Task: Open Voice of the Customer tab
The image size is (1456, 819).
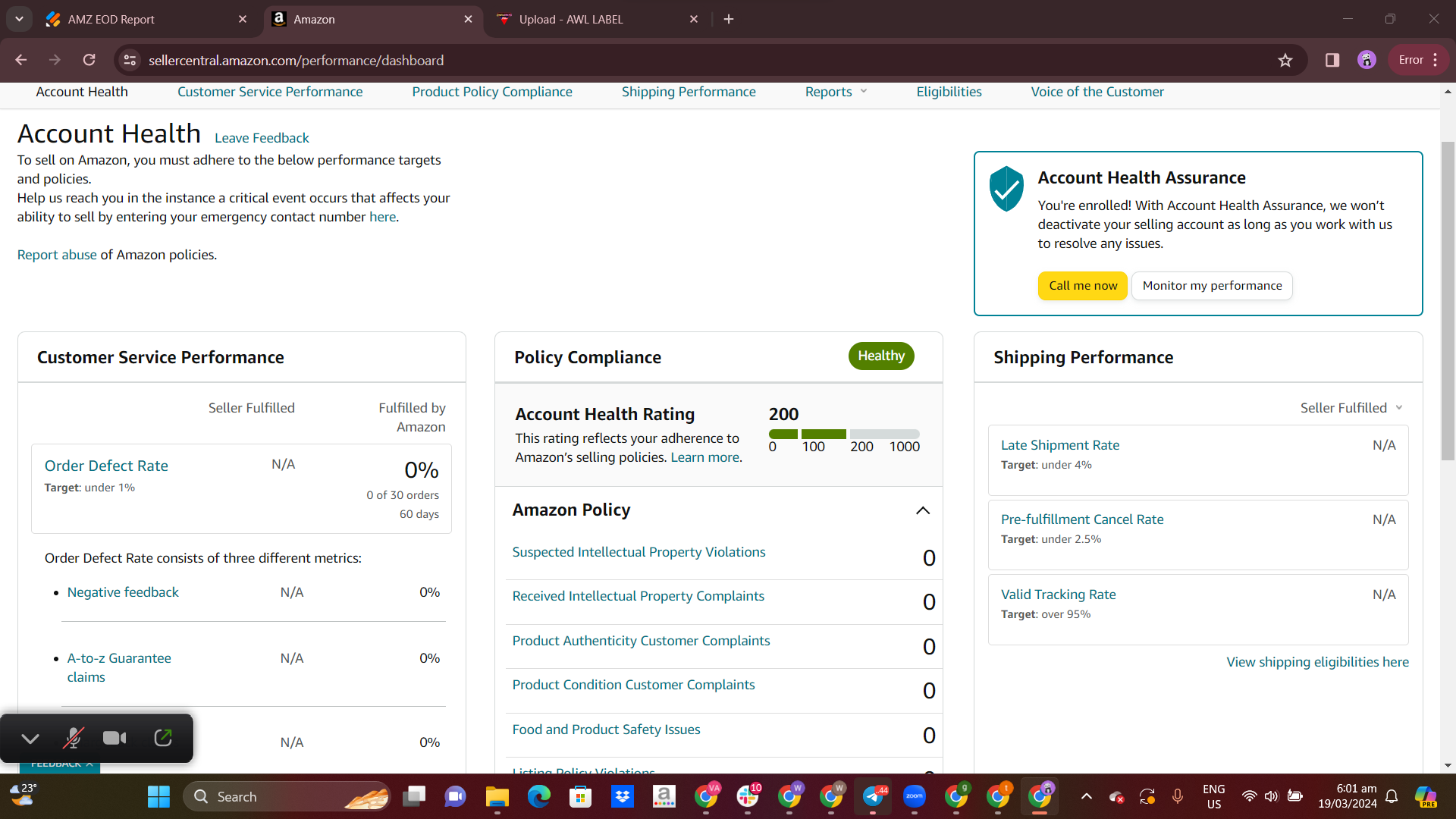Action: (x=1097, y=92)
